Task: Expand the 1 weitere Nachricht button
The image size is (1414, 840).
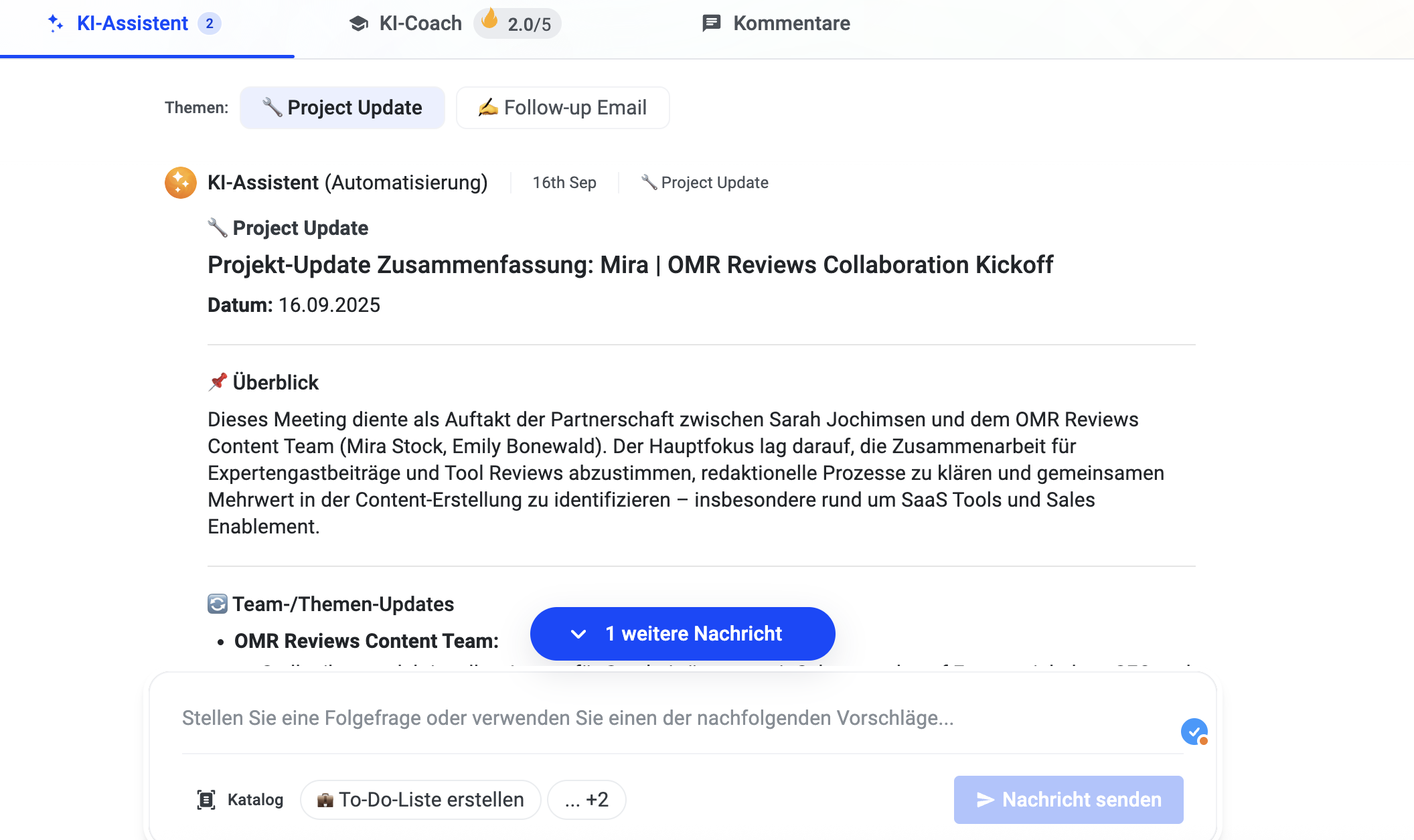Action: (x=682, y=633)
